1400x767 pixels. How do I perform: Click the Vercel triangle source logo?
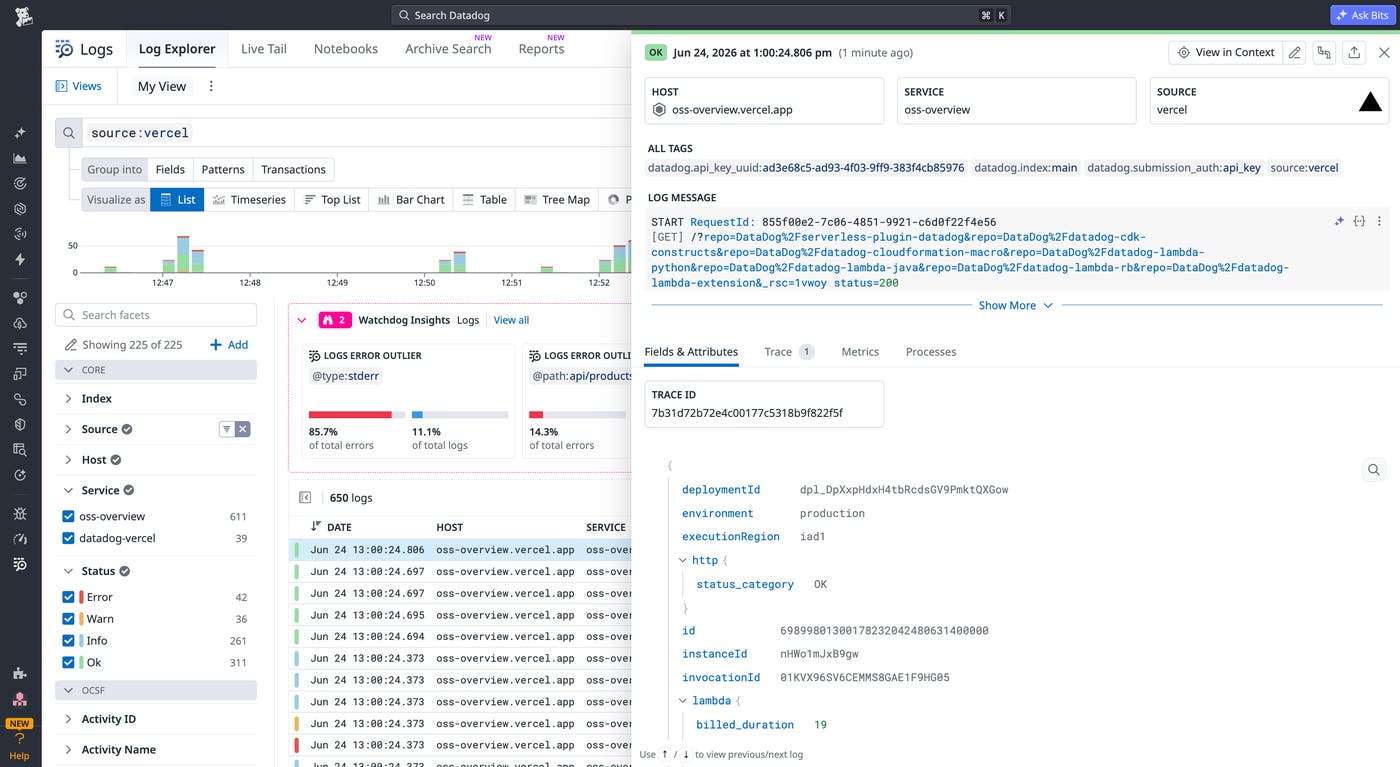[x=1370, y=101]
